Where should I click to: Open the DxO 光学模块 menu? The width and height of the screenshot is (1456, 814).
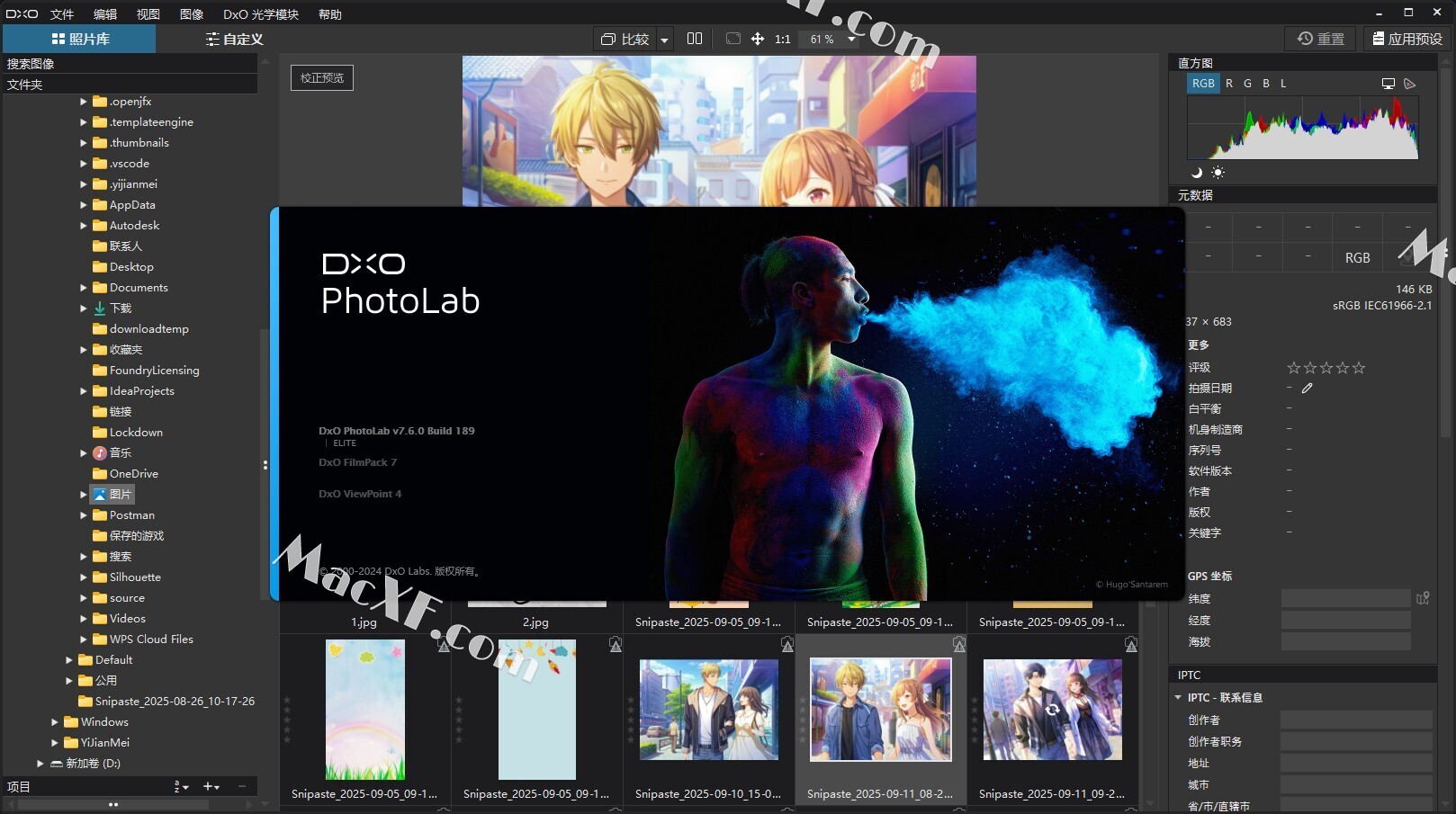coord(261,13)
